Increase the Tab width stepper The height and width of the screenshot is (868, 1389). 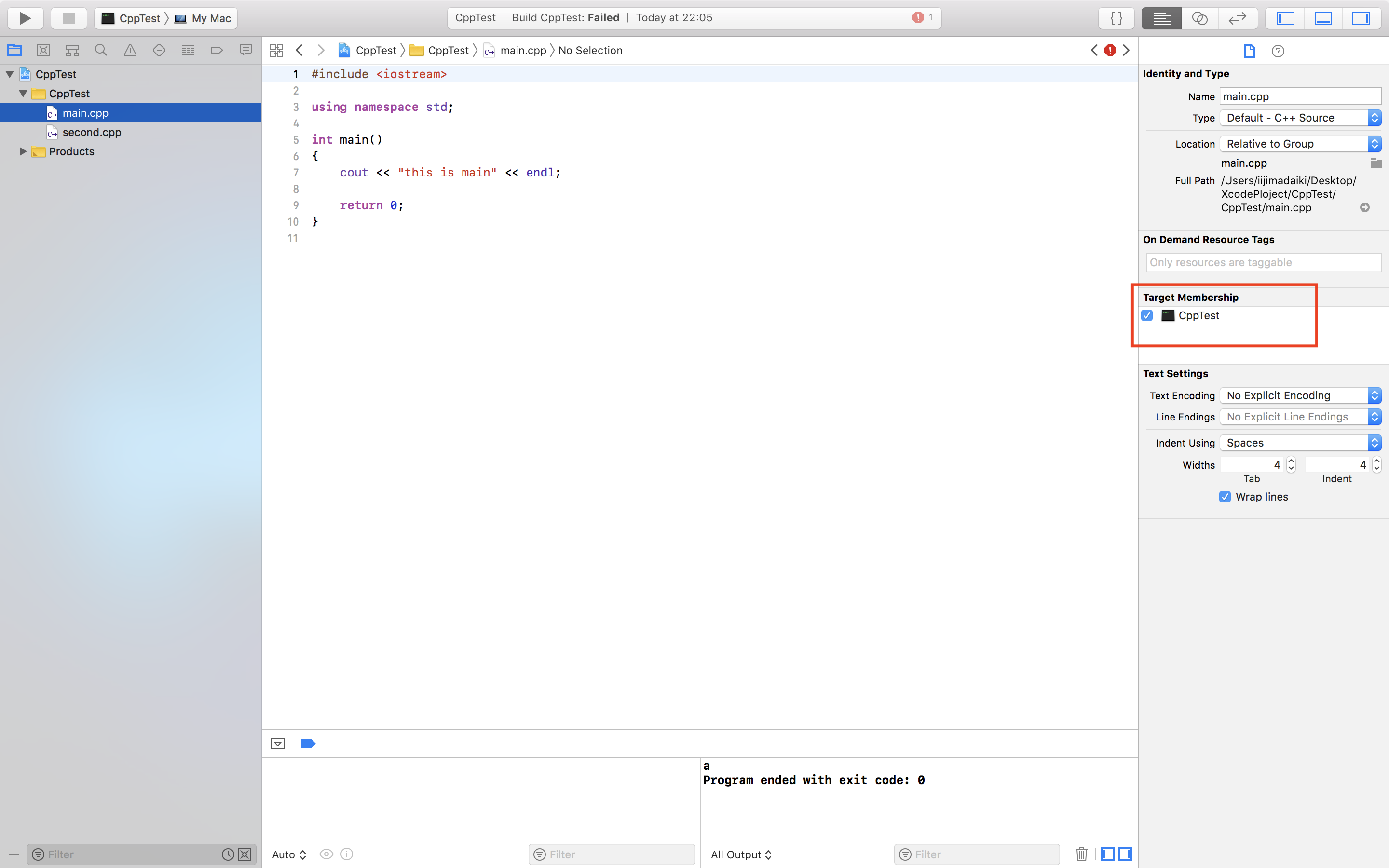click(1291, 461)
